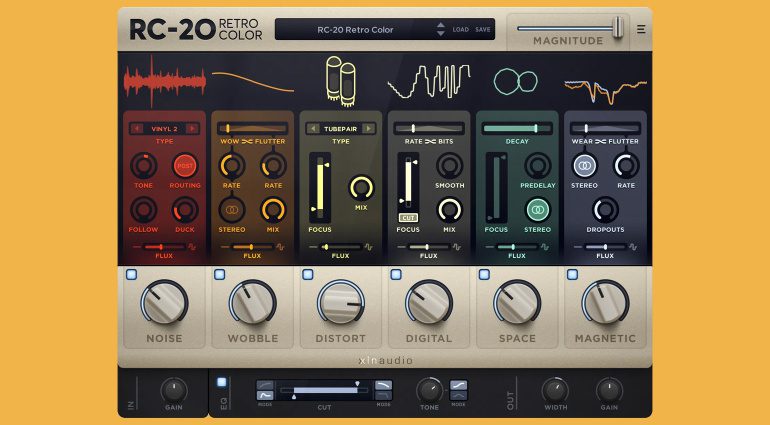Open the hamburger menu at top right
Image resolution: width=770 pixels, height=425 pixels.
click(x=641, y=29)
